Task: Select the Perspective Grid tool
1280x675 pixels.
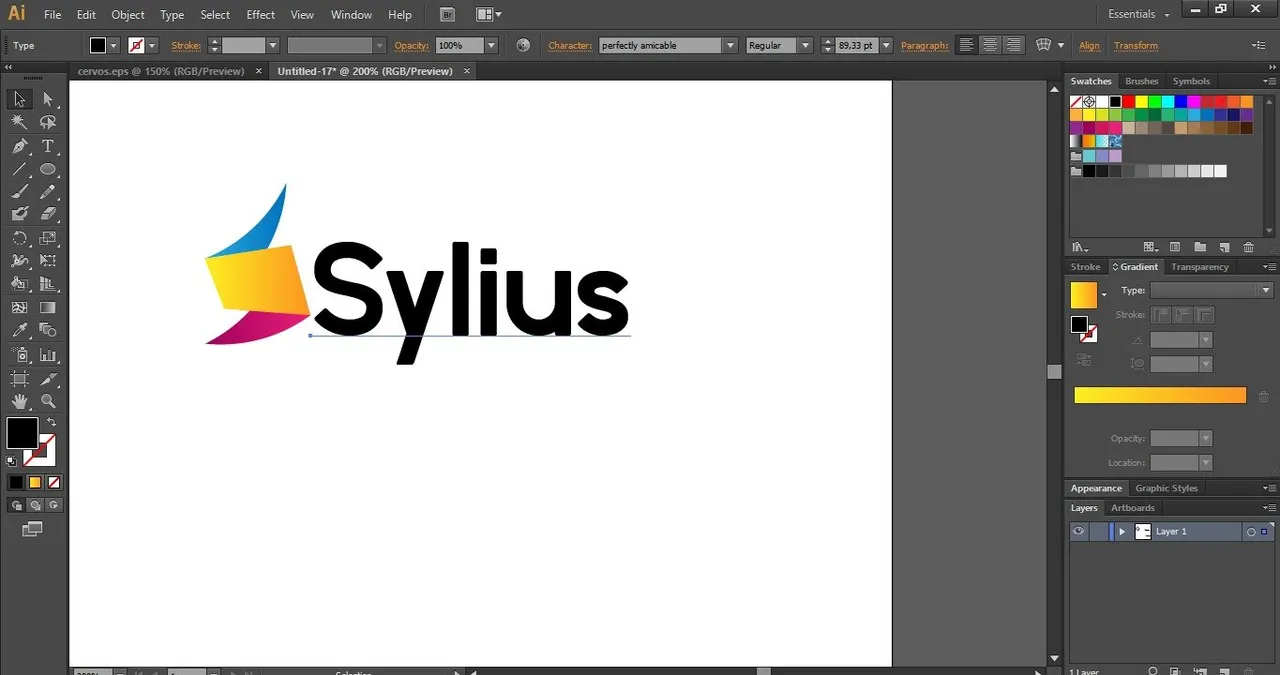Action: pos(48,284)
